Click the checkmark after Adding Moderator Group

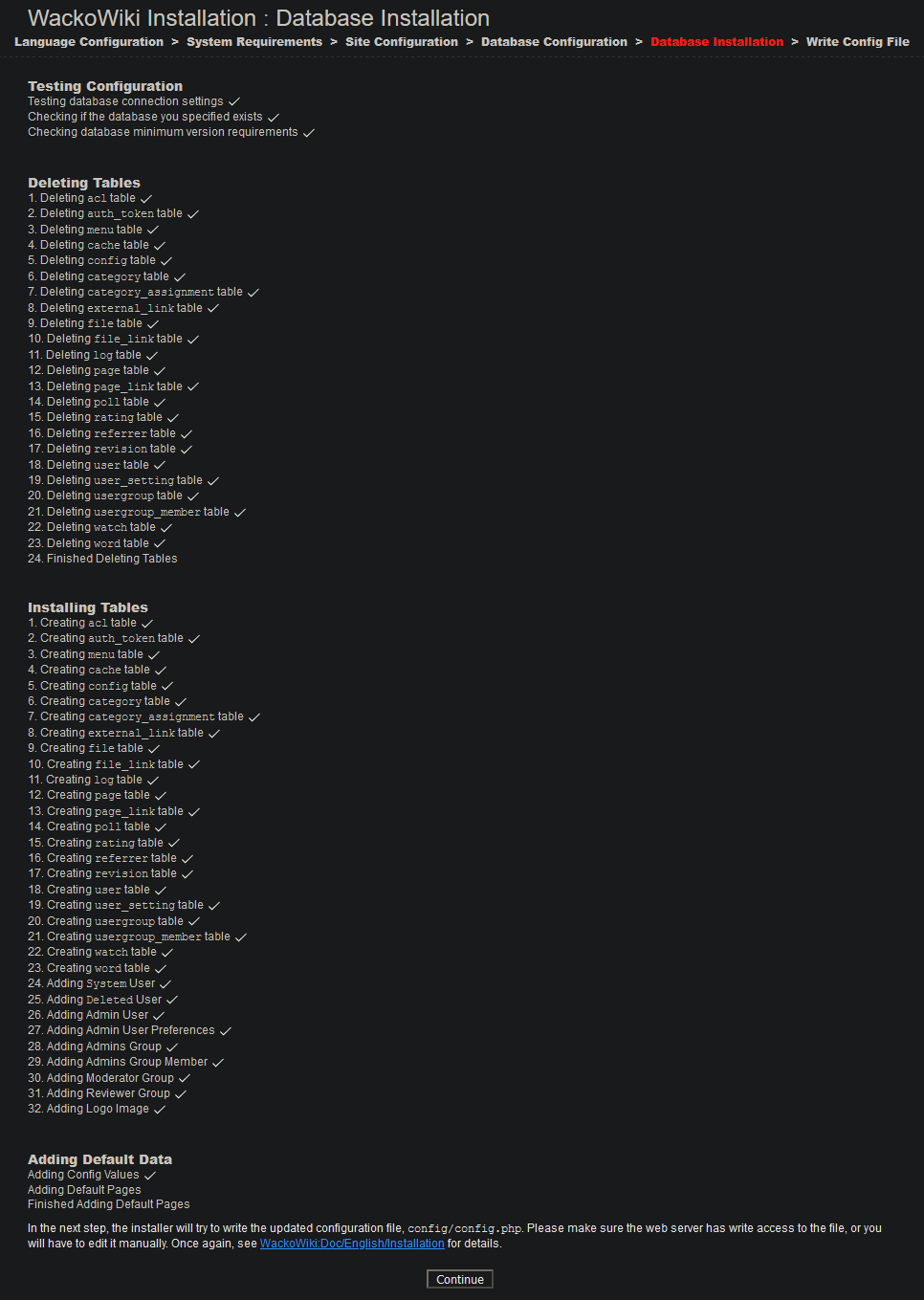coord(185,1079)
